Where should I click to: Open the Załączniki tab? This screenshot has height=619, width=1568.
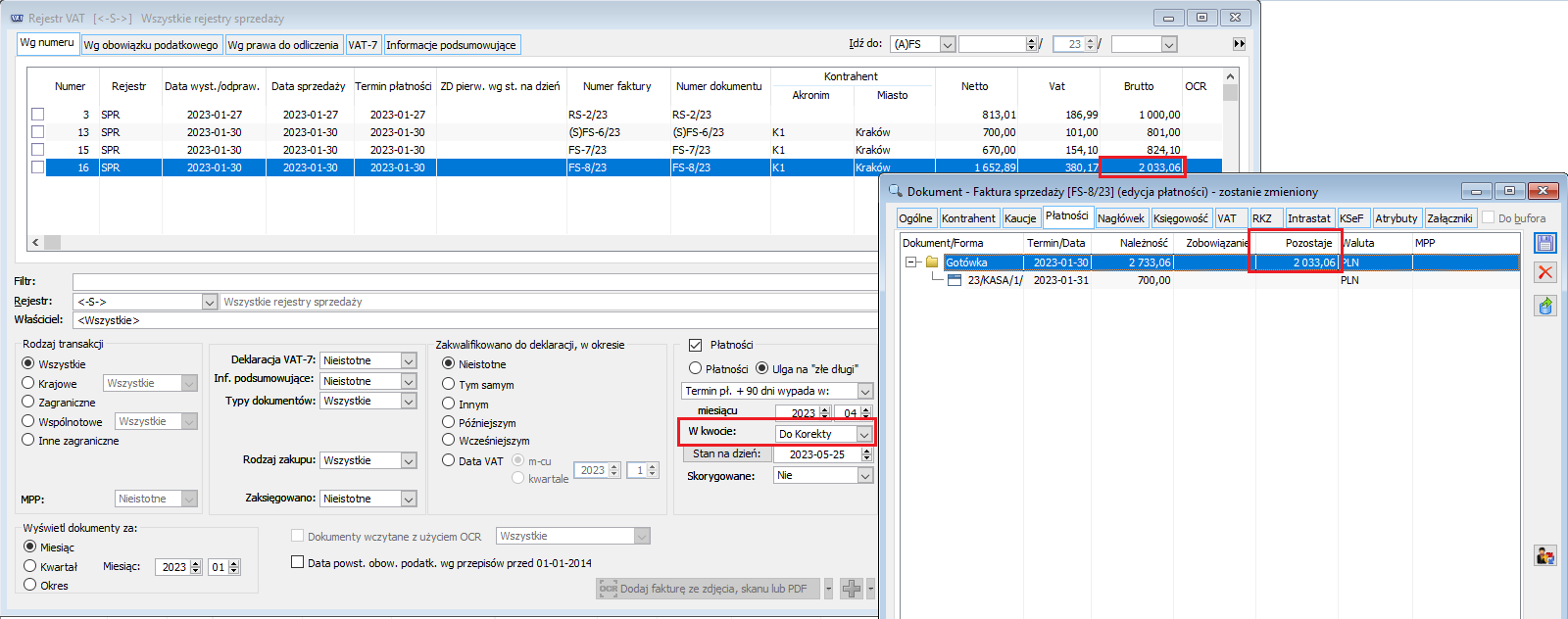1449,218
